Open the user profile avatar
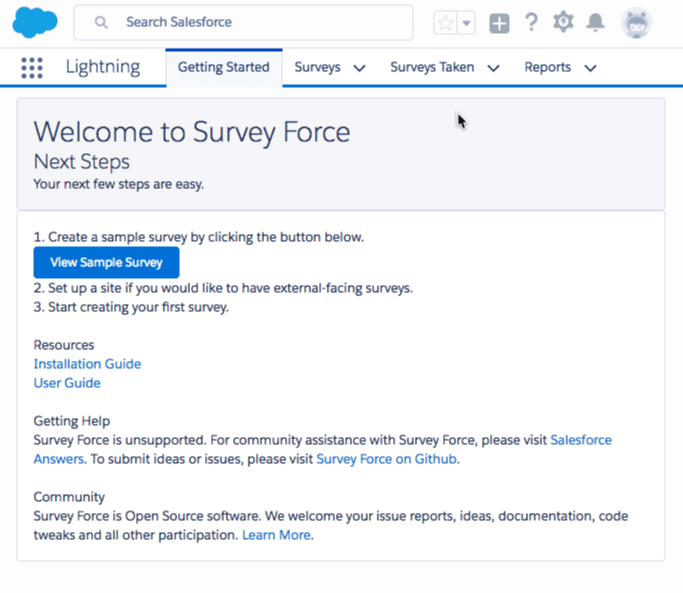The width and height of the screenshot is (683, 593). click(636, 23)
